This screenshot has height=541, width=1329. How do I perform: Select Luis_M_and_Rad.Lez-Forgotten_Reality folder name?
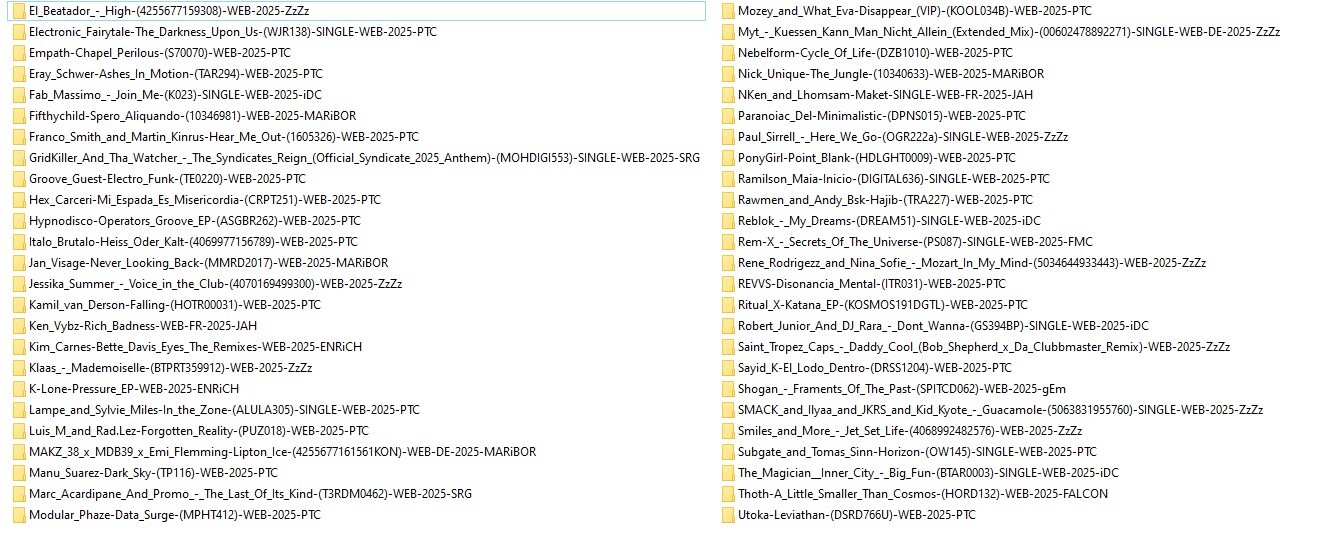(x=199, y=431)
